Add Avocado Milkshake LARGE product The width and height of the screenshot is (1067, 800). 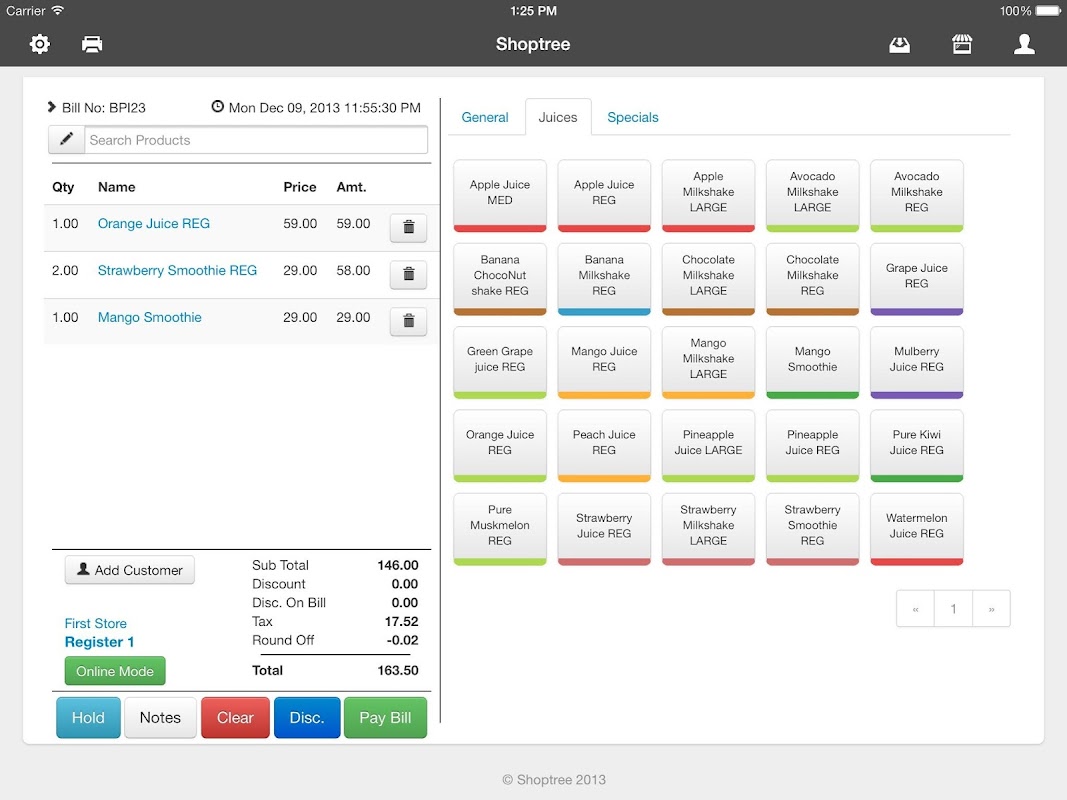pyautogui.click(x=812, y=195)
